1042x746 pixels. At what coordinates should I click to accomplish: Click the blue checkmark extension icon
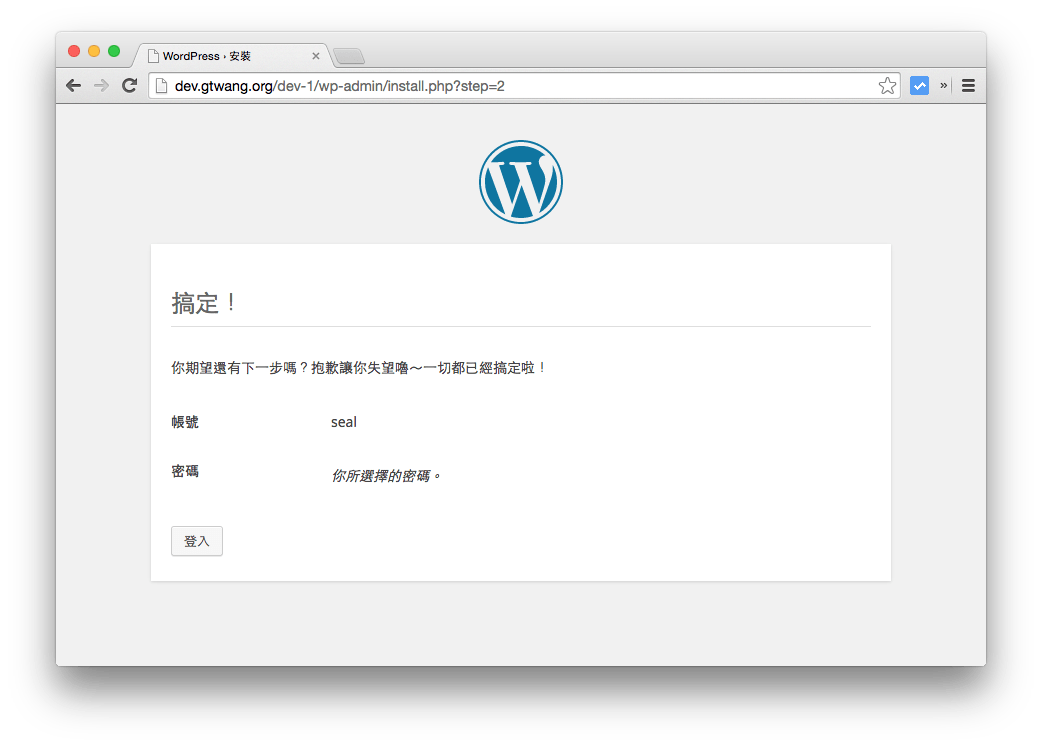pyautogui.click(x=919, y=85)
